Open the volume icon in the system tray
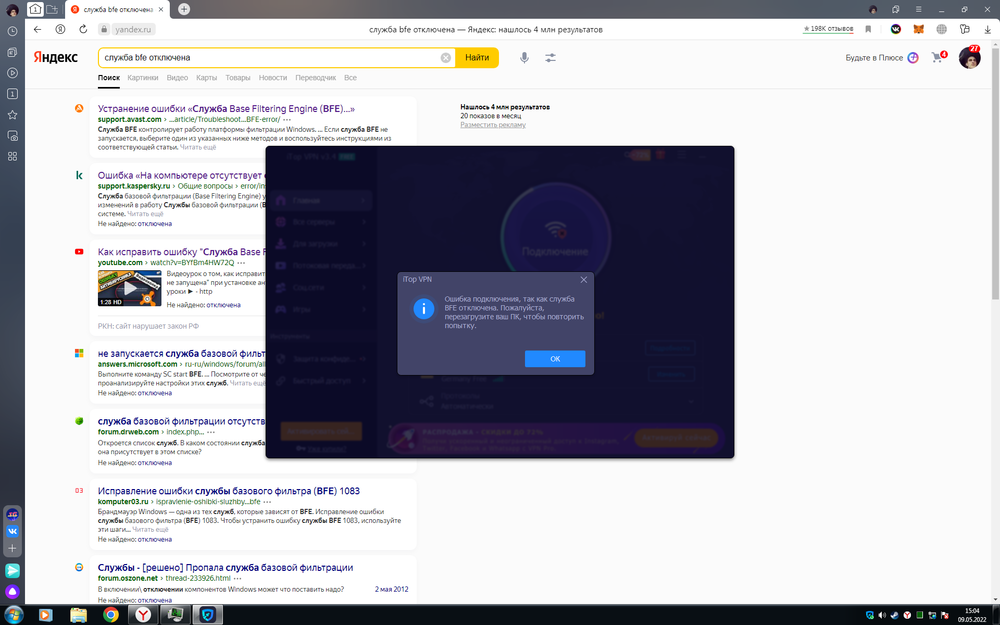Viewport: 1000px width, 625px height. (882, 615)
